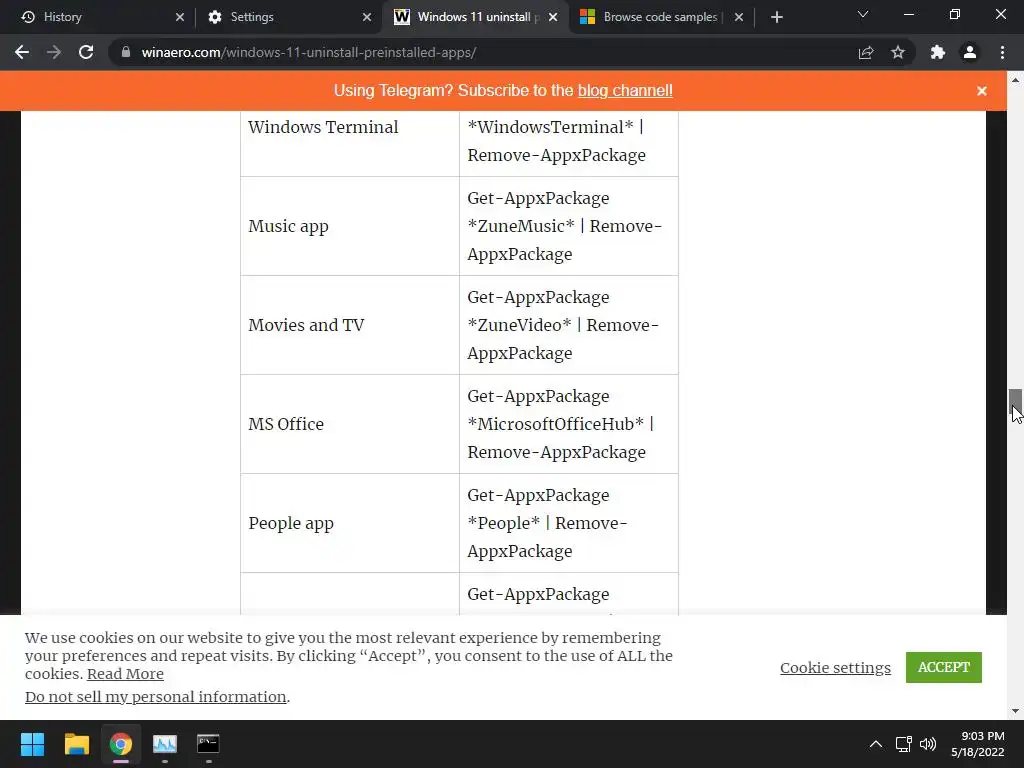Open Chrome extensions puzzle icon
This screenshot has width=1024, height=768.
[938, 52]
